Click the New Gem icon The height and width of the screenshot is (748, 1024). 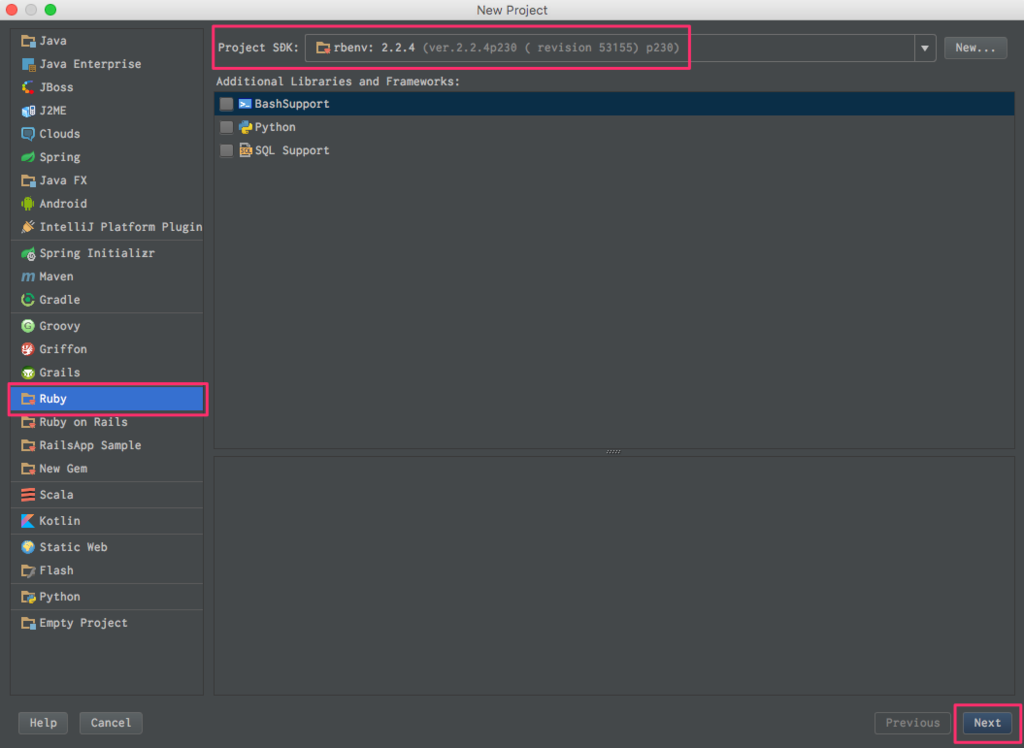28,469
